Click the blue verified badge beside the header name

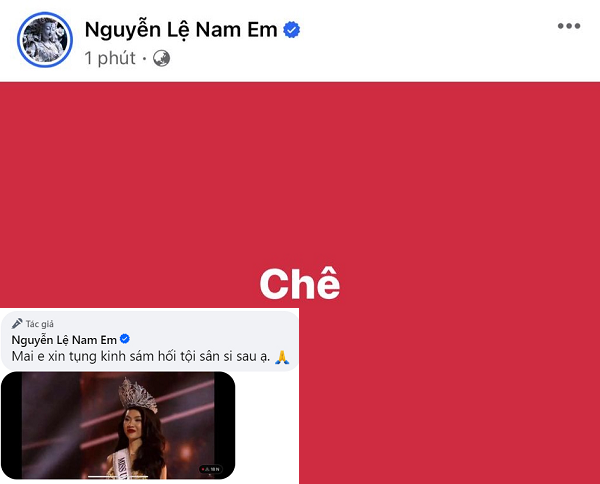pyautogui.click(x=292, y=30)
